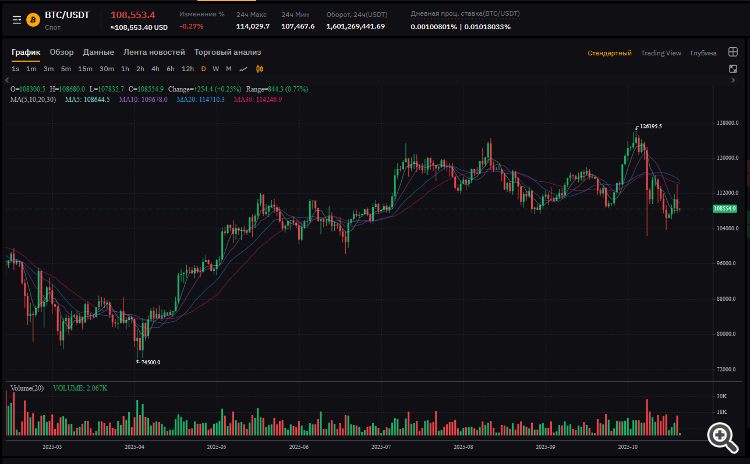Click the orange Bitcoin coin icon
The width and height of the screenshot is (750, 464).
pos(33,20)
